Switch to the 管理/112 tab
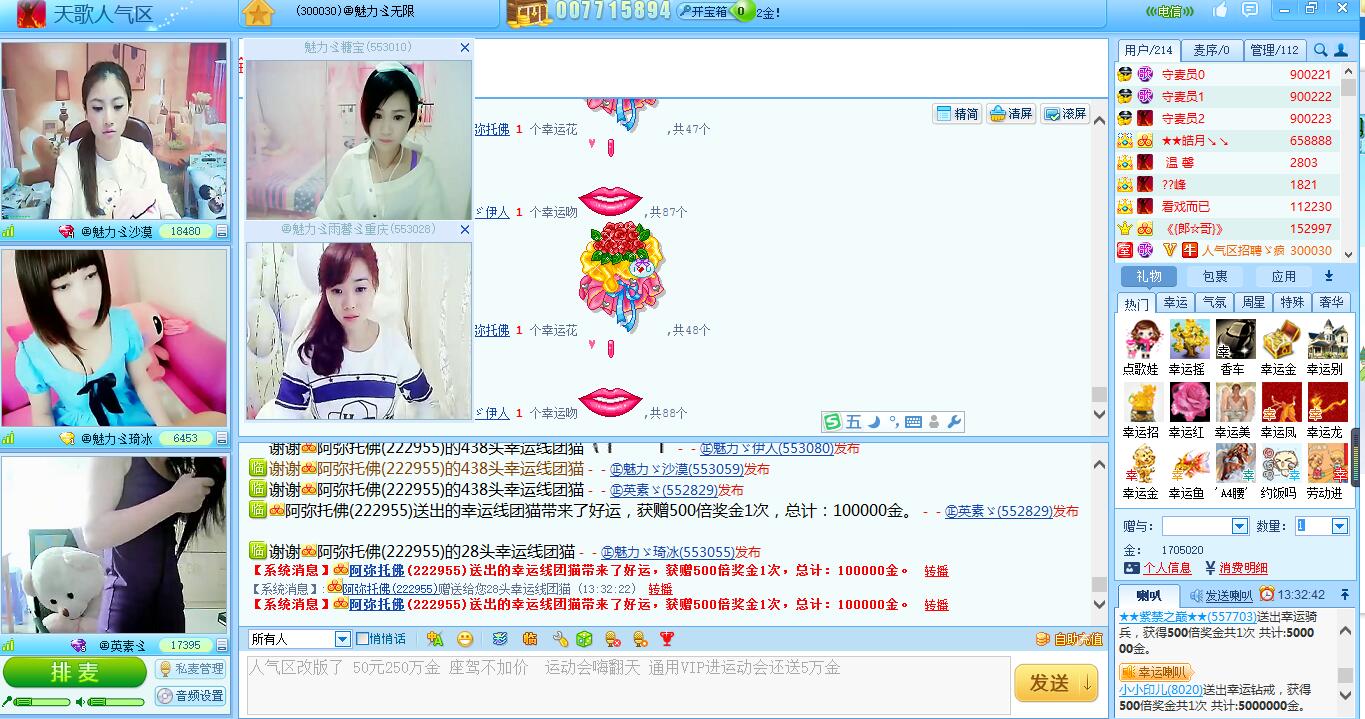 coord(1274,50)
